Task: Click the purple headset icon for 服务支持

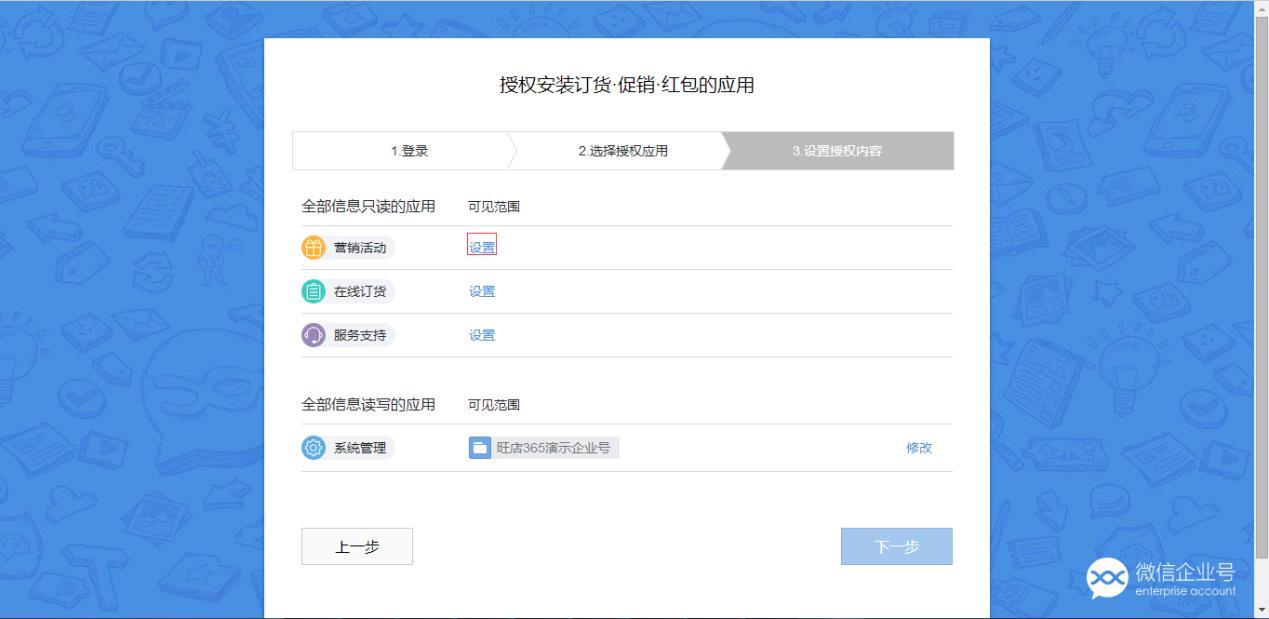Action: tap(313, 336)
